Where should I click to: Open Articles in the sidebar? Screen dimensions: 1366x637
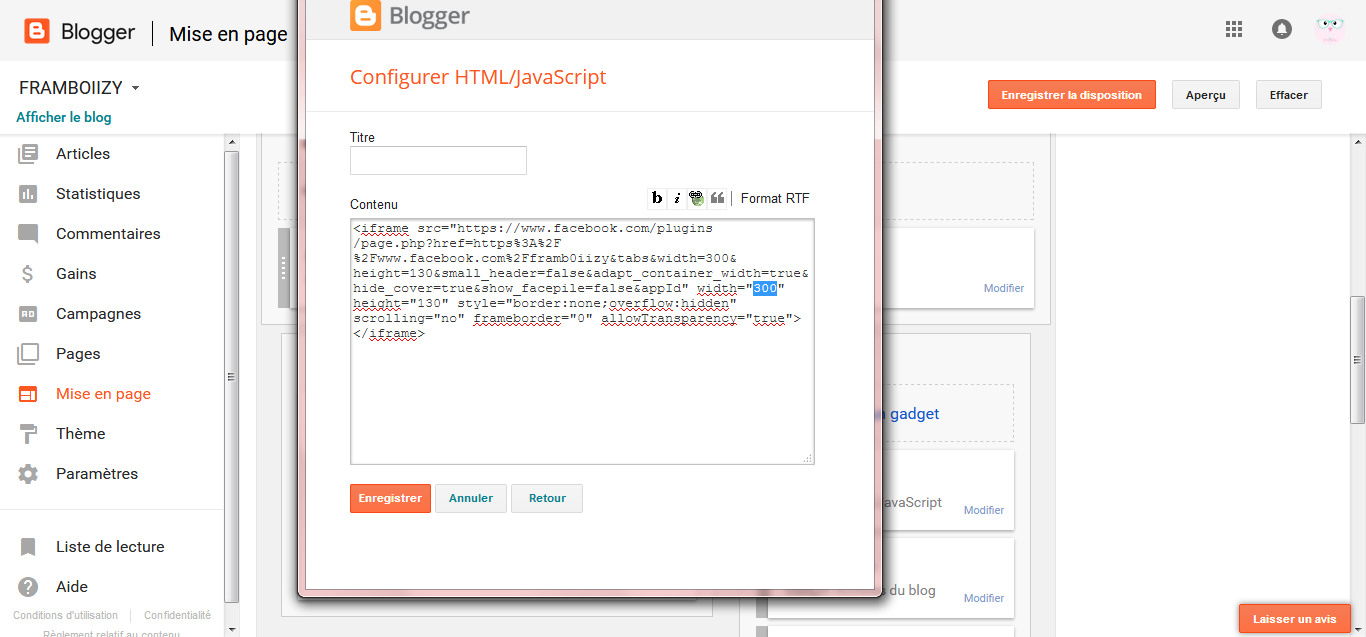tap(83, 154)
